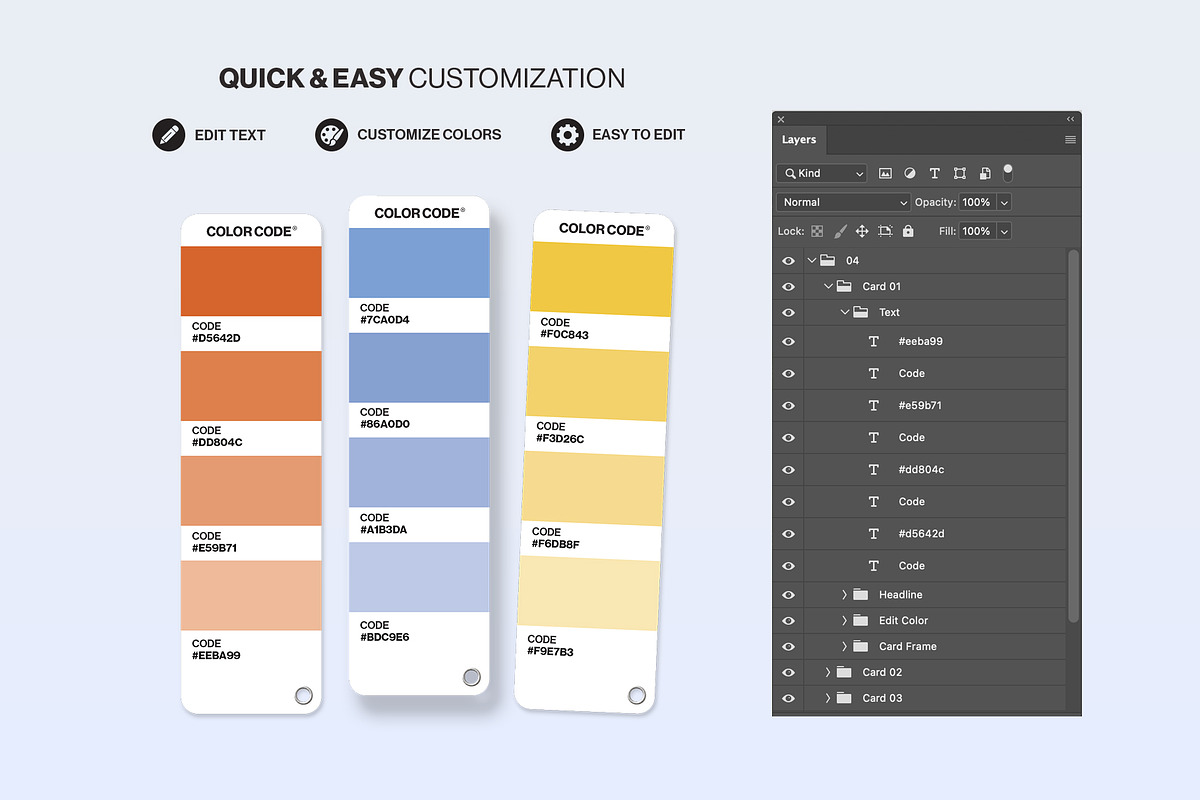Lock transparent pixels in Layers panel
Screen dimensions: 1200x800
pyautogui.click(x=817, y=231)
